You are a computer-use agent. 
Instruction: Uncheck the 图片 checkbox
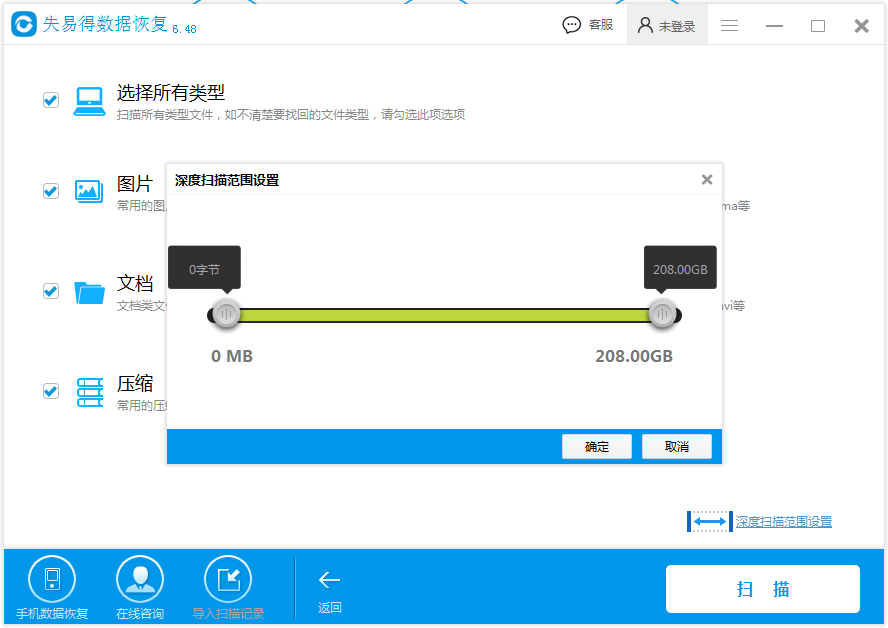pyautogui.click(x=51, y=191)
